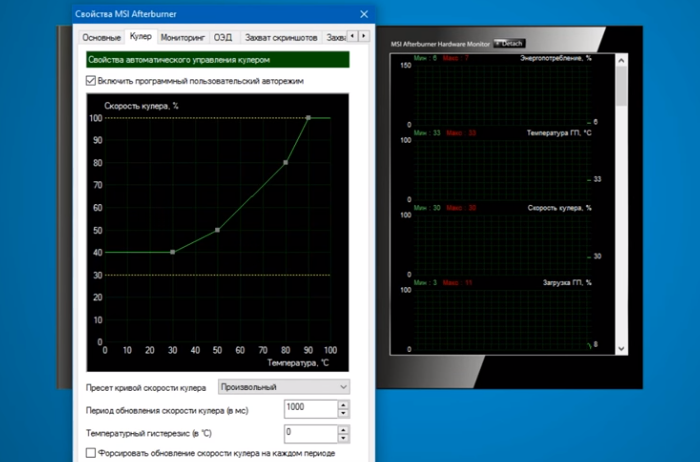Select the Кулер tab
Image resolution: width=700 pixels, height=462 pixels.
(x=141, y=37)
